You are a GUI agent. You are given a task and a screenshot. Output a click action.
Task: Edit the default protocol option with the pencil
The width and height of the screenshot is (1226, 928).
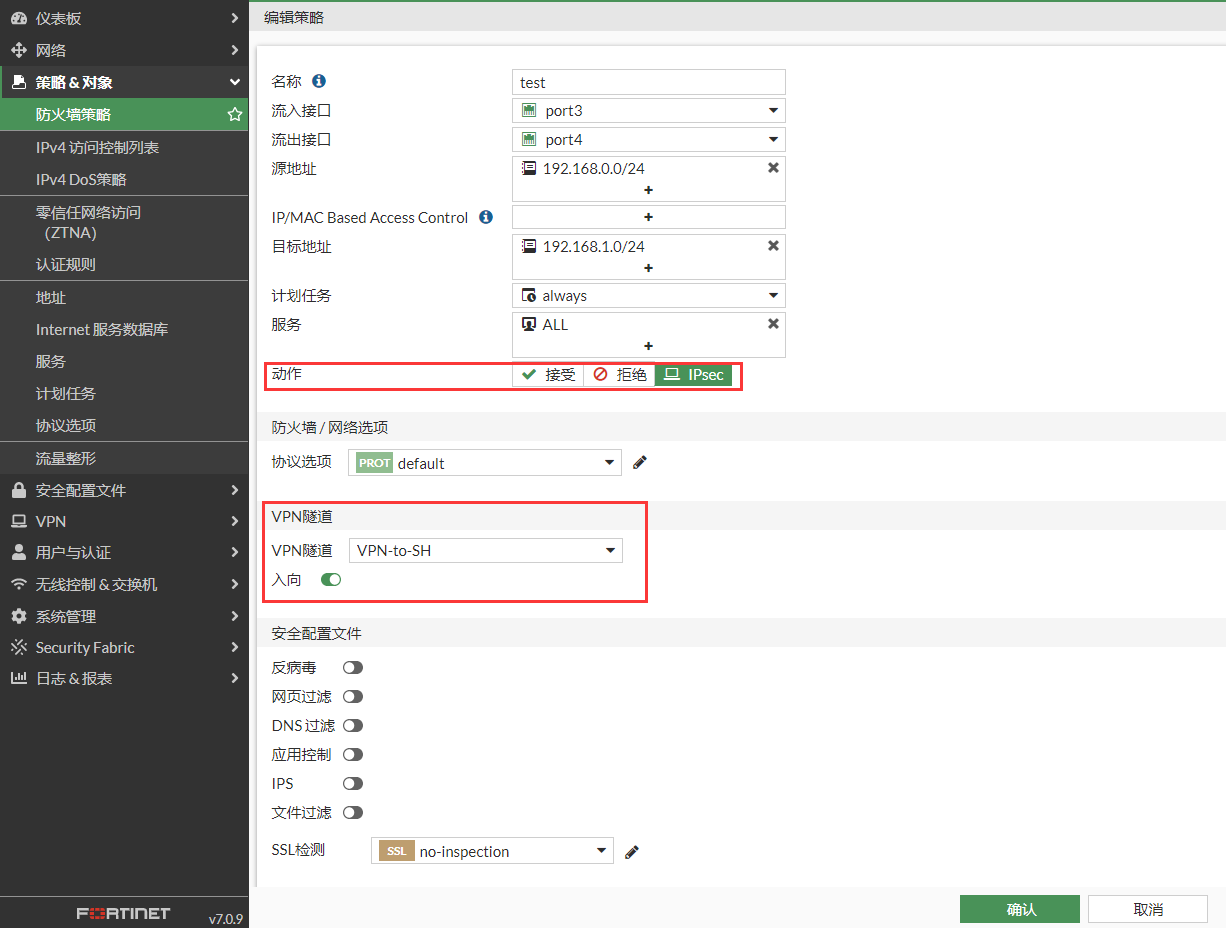[x=640, y=462]
